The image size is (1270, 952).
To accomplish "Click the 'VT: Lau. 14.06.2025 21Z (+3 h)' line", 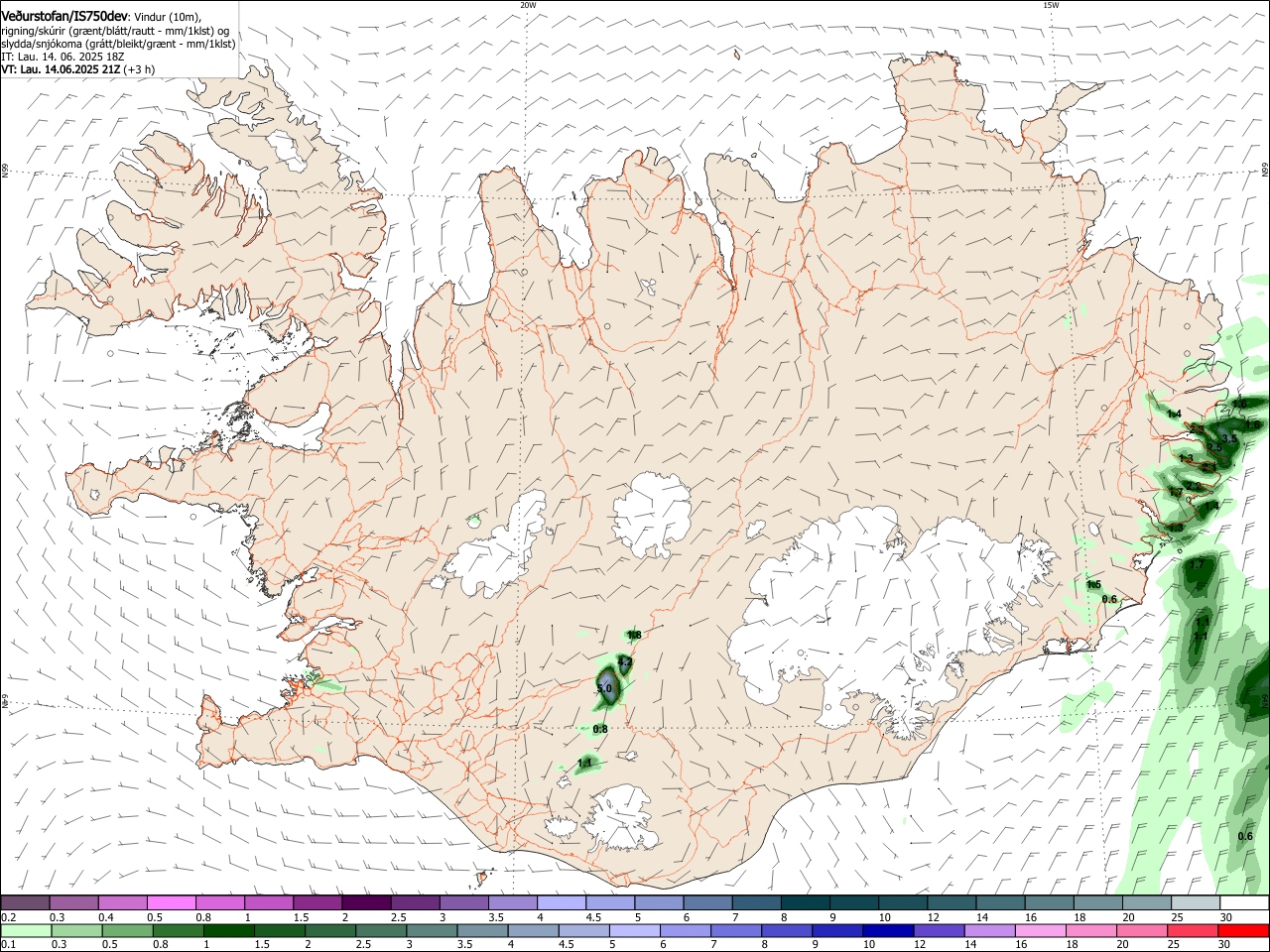I will 77,69.
